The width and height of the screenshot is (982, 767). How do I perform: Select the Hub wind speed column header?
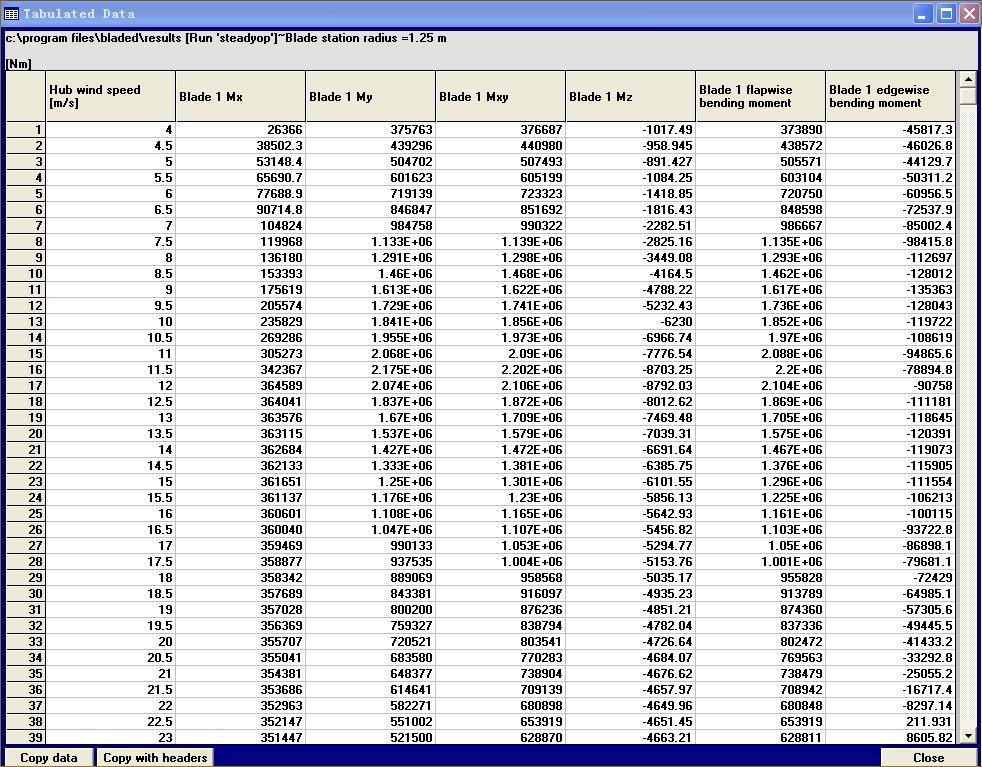pos(110,96)
